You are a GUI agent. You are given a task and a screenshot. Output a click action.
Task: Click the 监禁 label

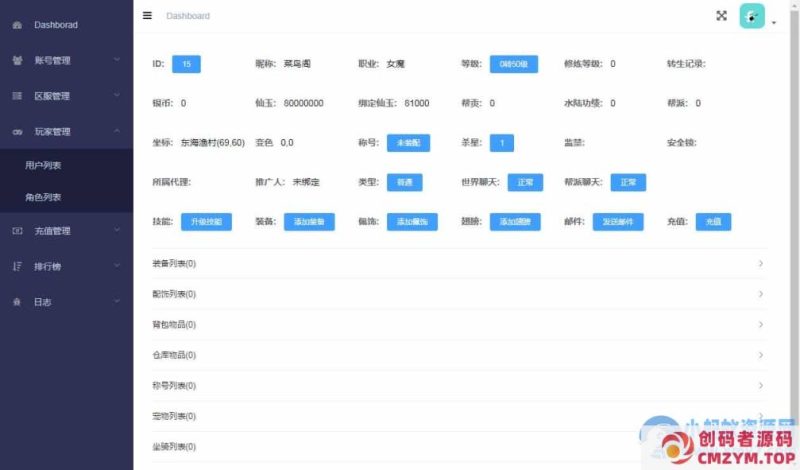click(x=574, y=143)
